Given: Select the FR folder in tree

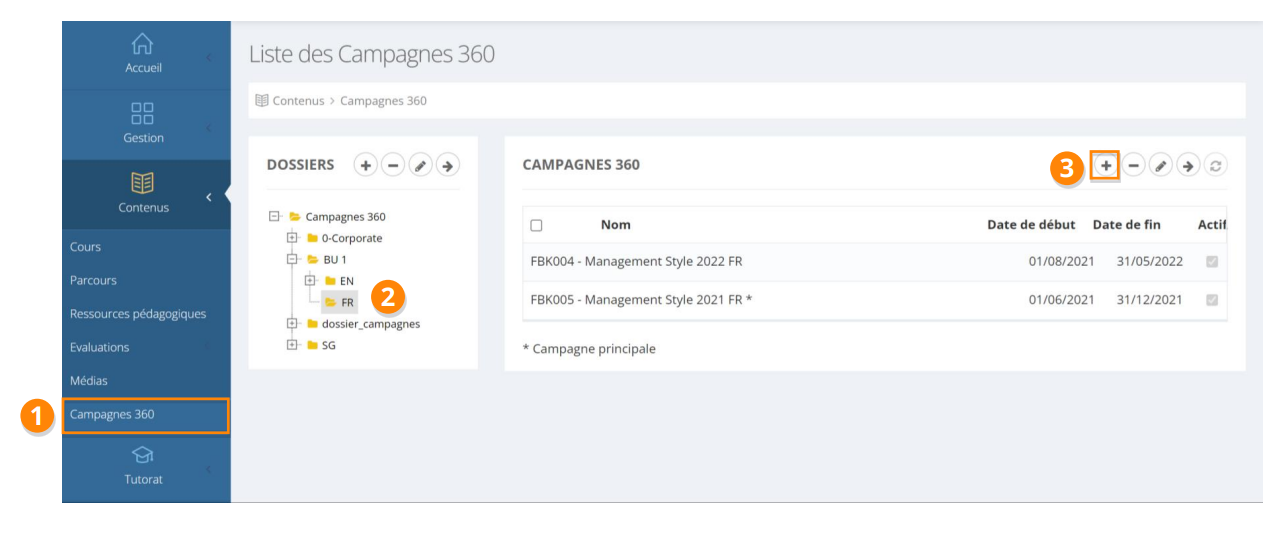Looking at the screenshot, I should click(x=347, y=302).
